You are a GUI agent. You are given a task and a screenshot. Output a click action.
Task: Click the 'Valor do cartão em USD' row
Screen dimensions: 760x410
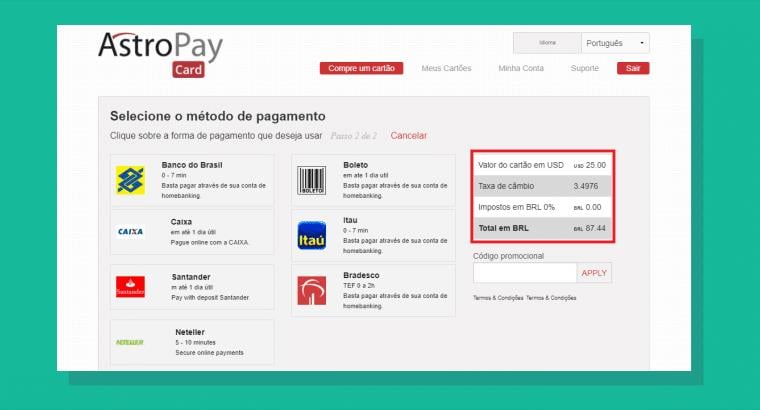pyautogui.click(x=542, y=165)
